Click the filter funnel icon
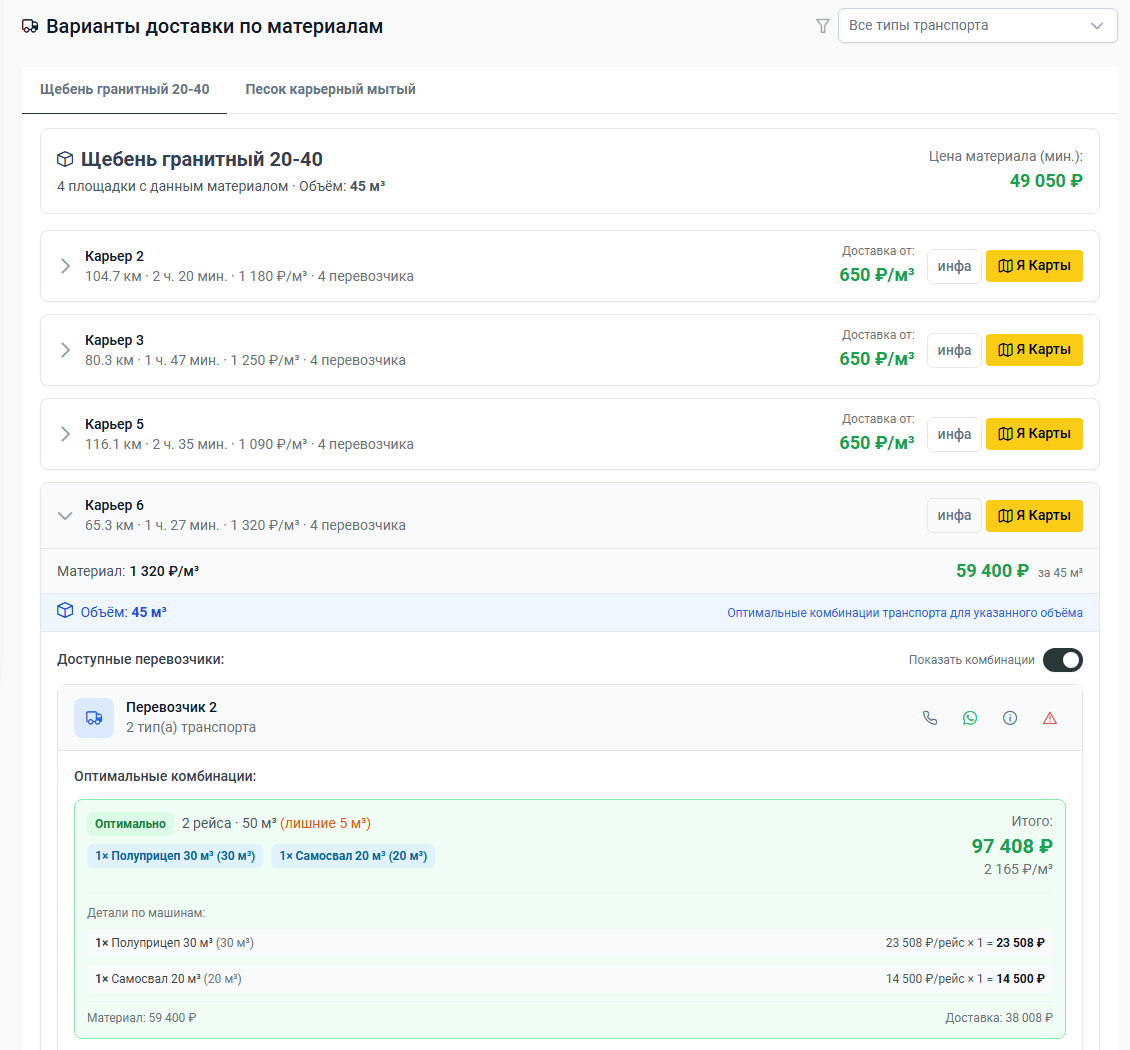The image size is (1130, 1050). (822, 26)
